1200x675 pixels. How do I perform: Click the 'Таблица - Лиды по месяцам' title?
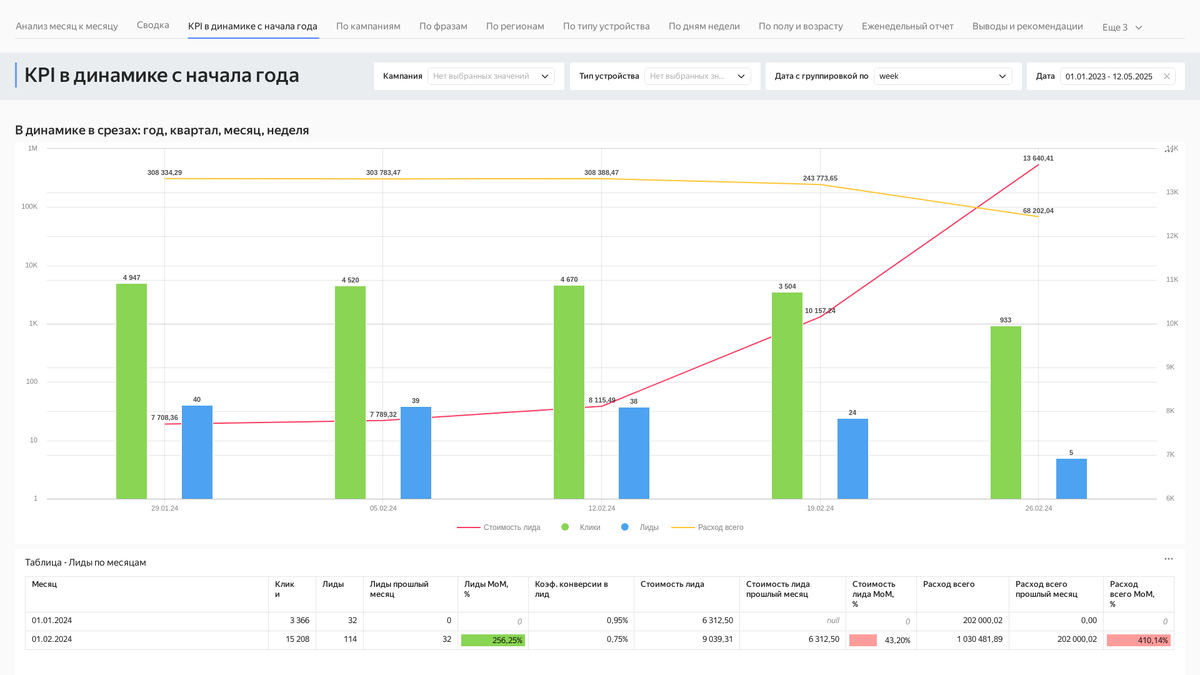click(x=86, y=562)
